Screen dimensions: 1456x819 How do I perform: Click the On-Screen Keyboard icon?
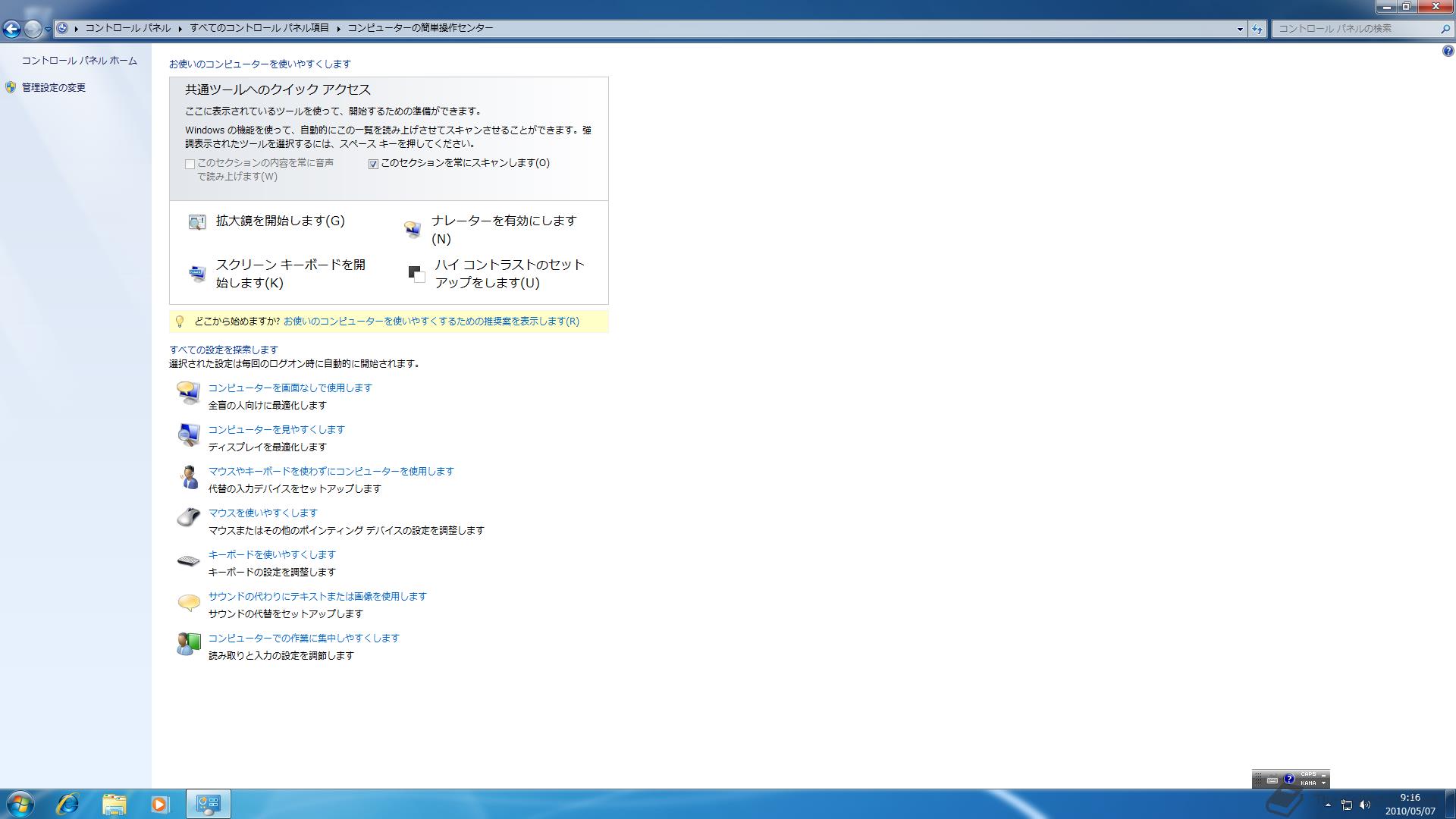click(197, 274)
